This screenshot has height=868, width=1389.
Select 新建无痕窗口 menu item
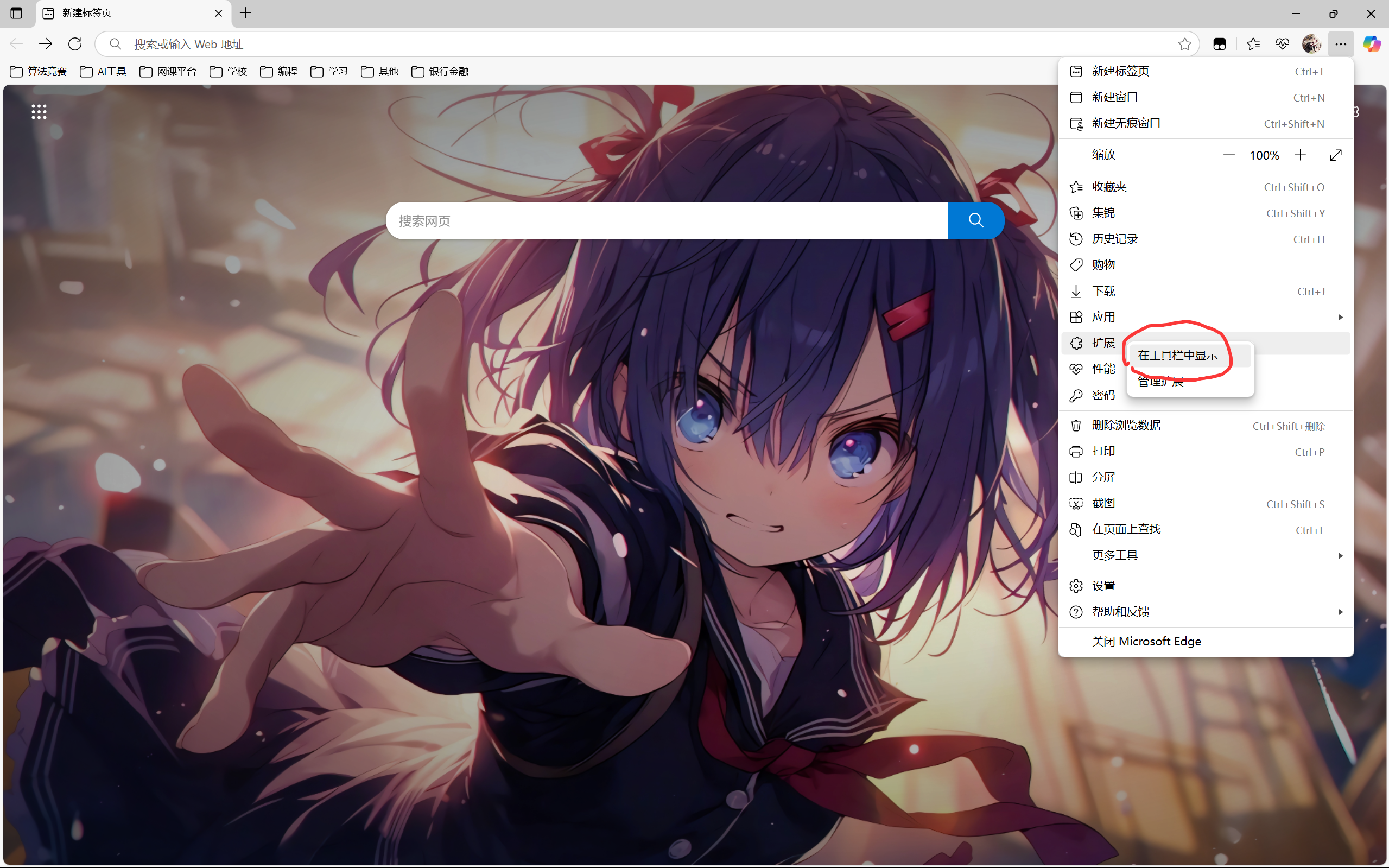click(1206, 123)
